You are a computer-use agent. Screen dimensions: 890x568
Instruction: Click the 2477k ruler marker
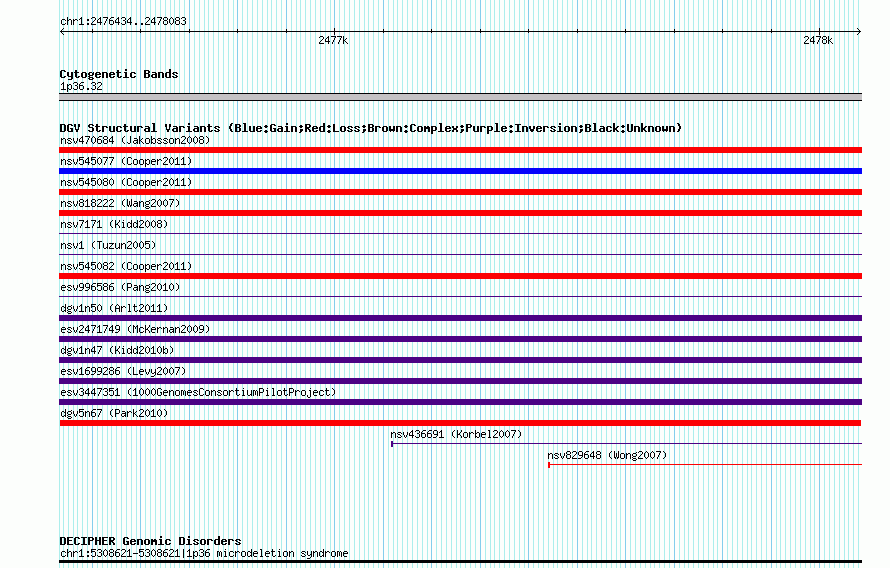point(333,40)
